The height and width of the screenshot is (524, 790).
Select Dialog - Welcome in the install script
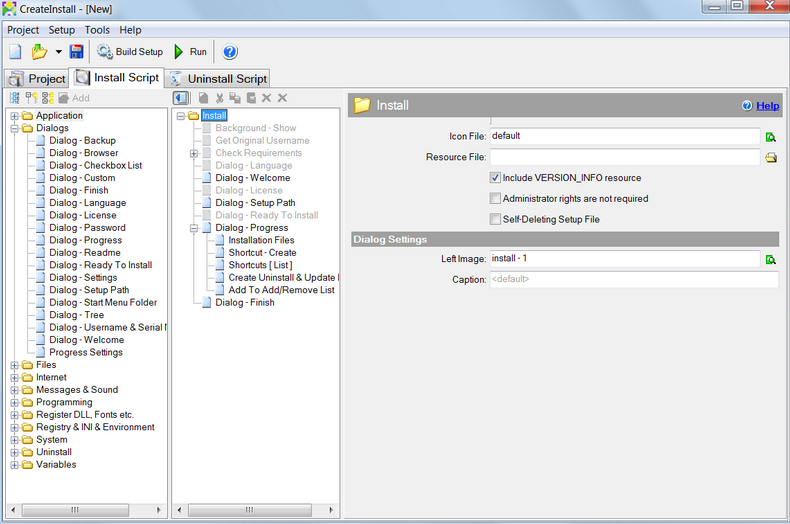tap(253, 178)
